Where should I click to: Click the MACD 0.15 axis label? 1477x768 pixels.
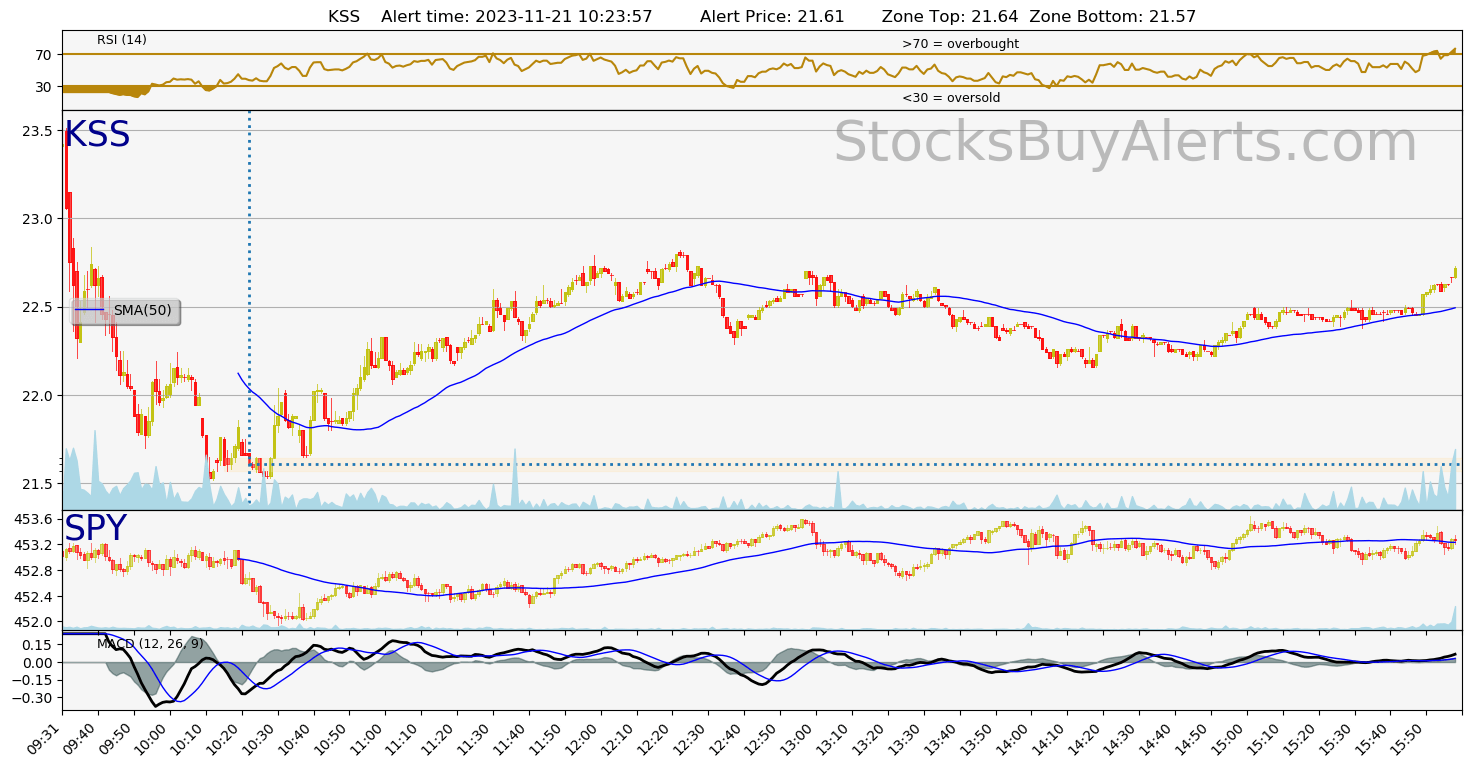38,645
